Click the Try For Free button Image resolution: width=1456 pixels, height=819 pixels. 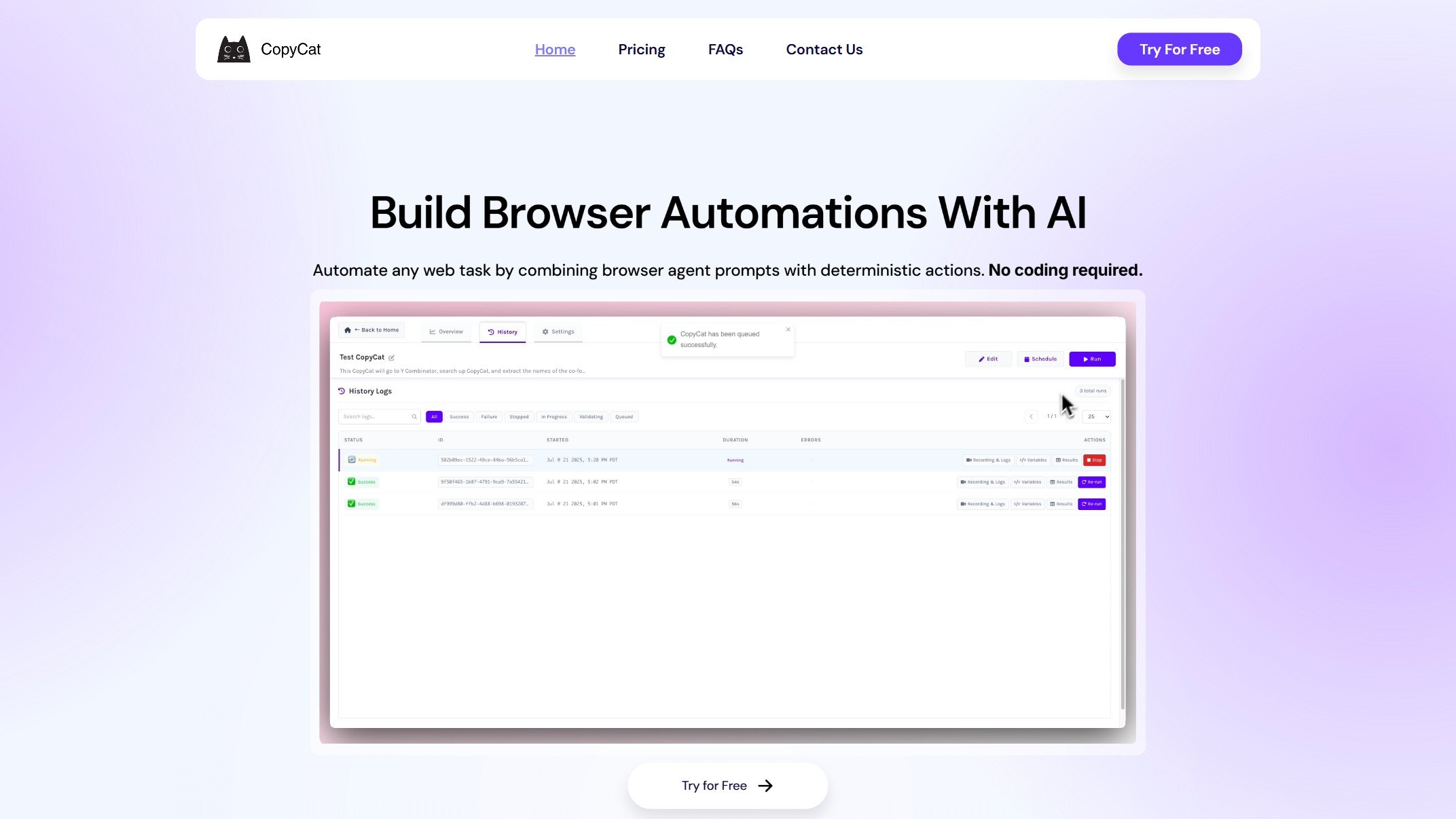pos(1179,49)
